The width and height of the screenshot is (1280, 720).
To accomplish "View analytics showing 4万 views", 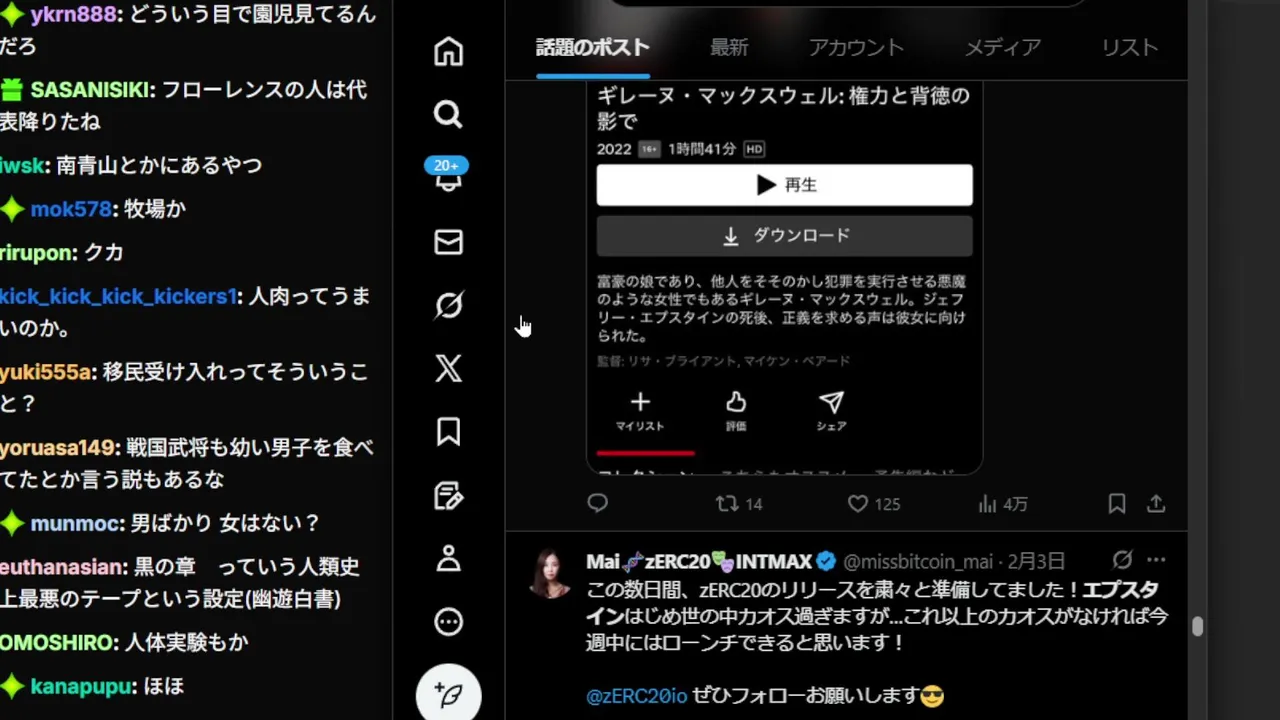I will [1002, 504].
